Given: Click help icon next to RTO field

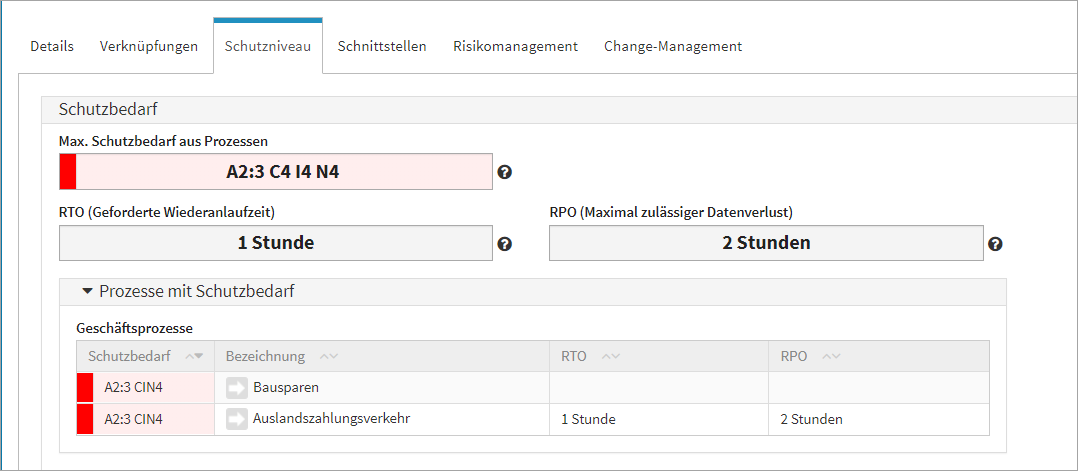Looking at the screenshot, I should pyautogui.click(x=505, y=244).
